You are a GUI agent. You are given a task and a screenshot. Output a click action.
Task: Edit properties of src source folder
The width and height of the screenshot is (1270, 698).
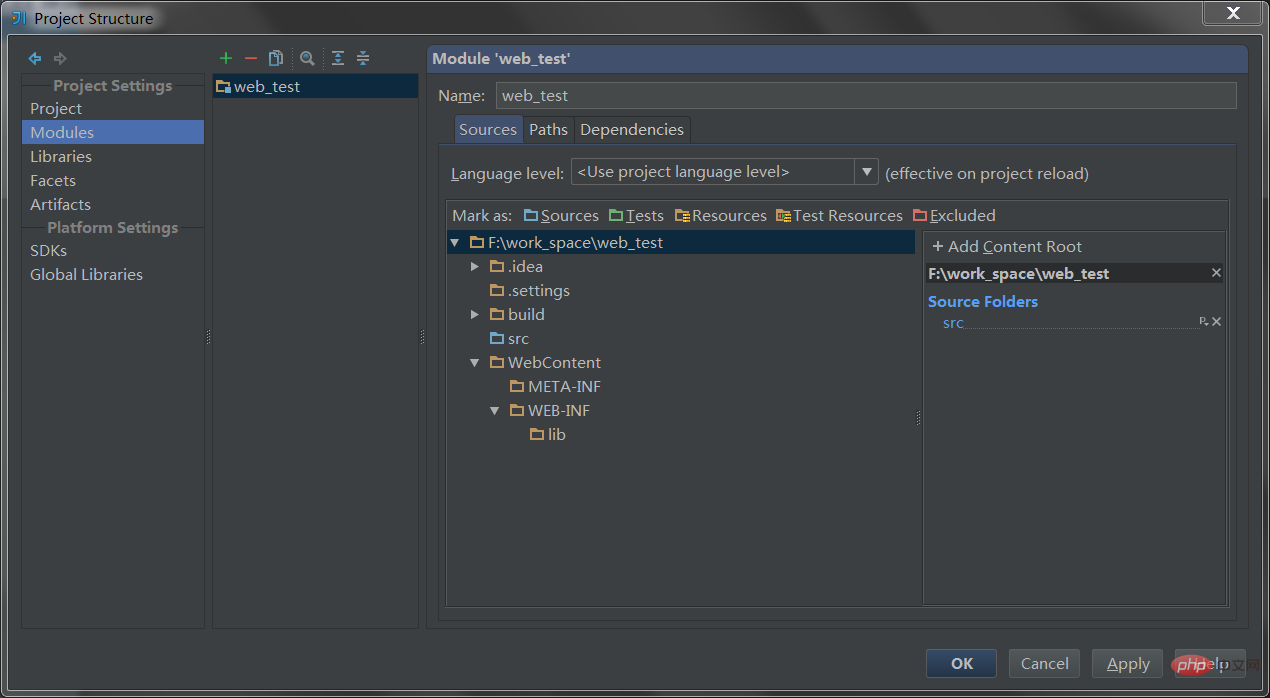[x=1203, y=322]
